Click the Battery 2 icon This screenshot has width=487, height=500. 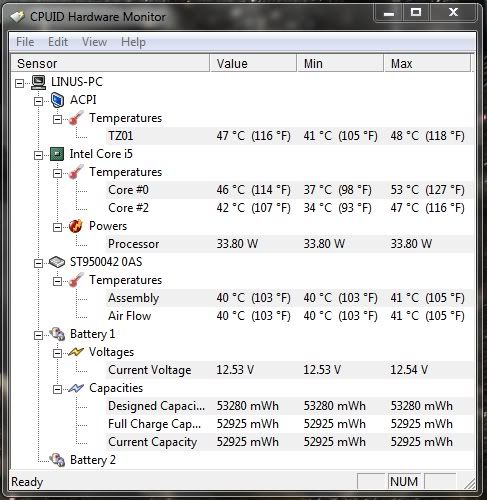(57, 460)
